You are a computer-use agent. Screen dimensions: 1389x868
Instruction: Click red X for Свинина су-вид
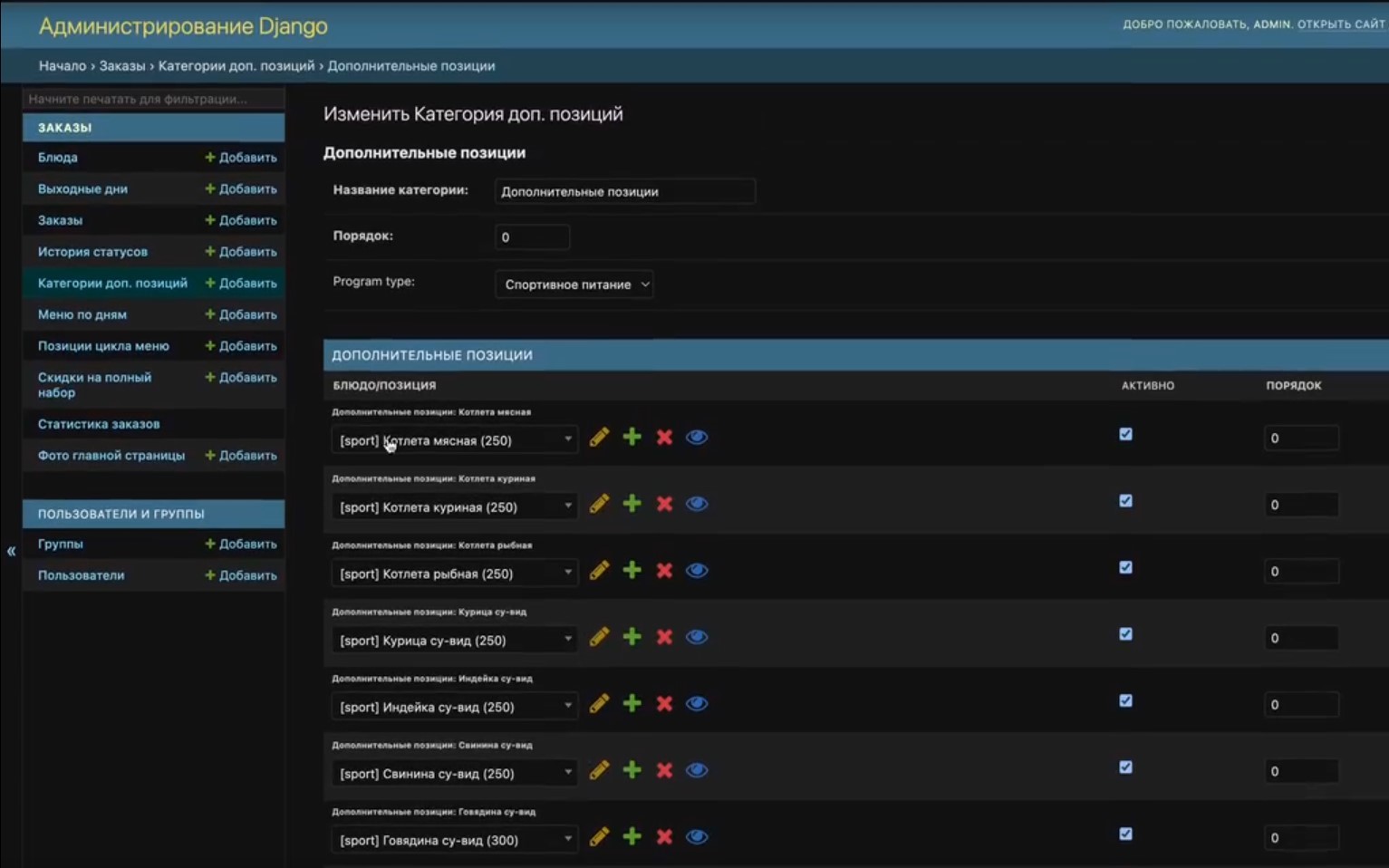coord(665,771)
